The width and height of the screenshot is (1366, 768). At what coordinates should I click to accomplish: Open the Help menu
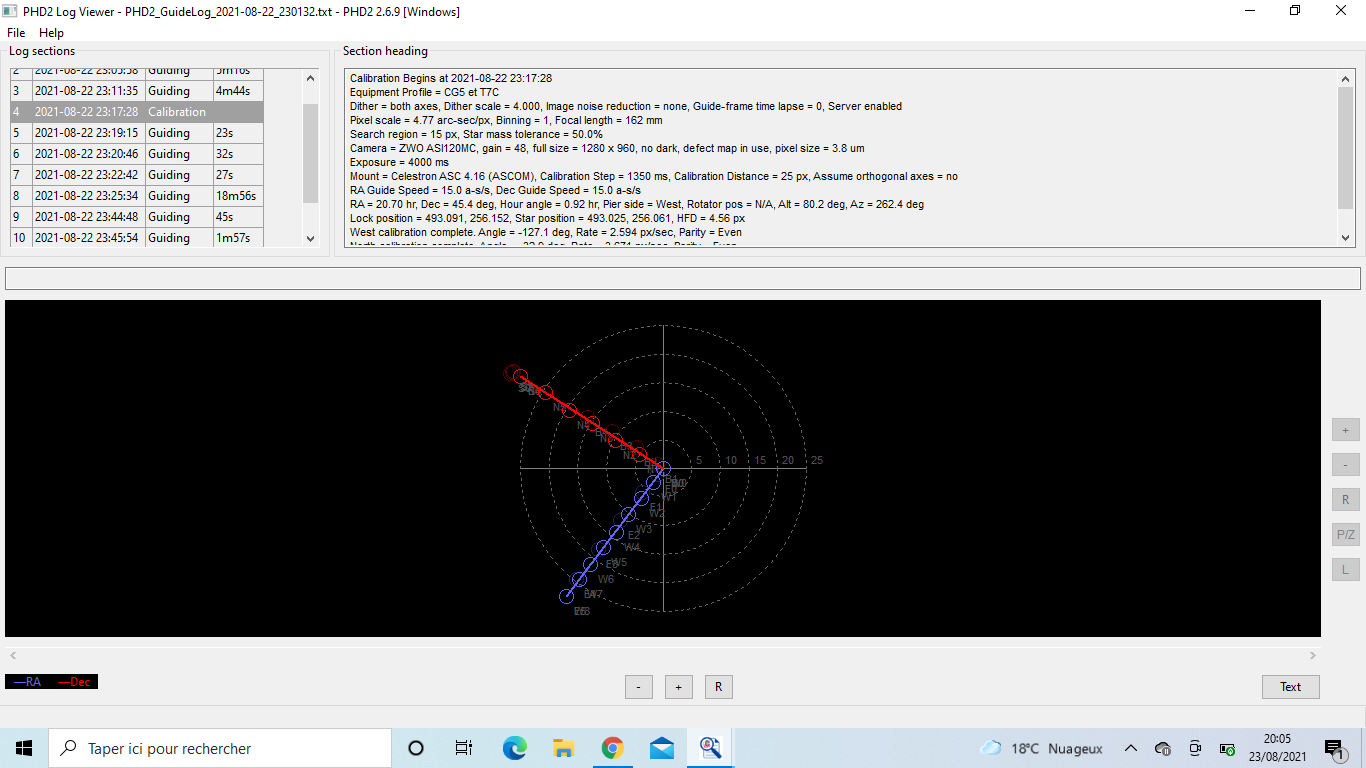(x=51, y=33)
